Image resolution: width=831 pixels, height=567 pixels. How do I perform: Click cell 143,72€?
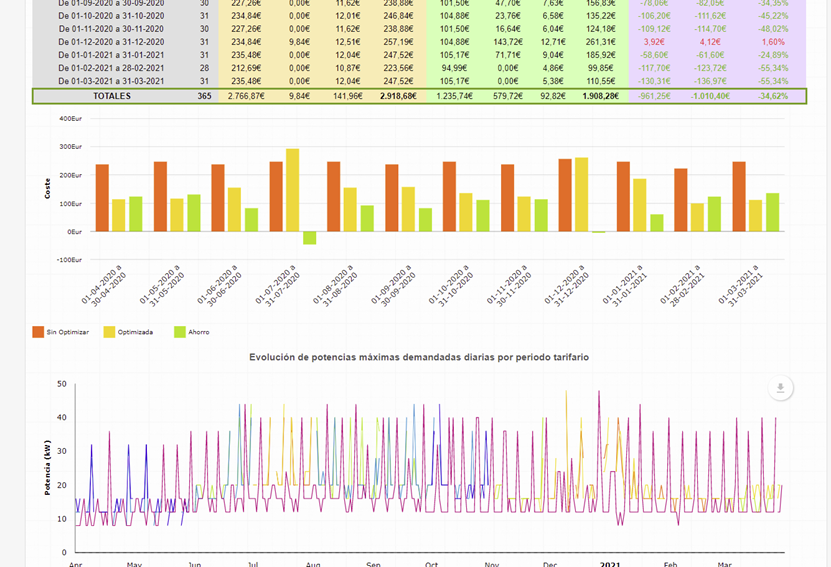508,42
